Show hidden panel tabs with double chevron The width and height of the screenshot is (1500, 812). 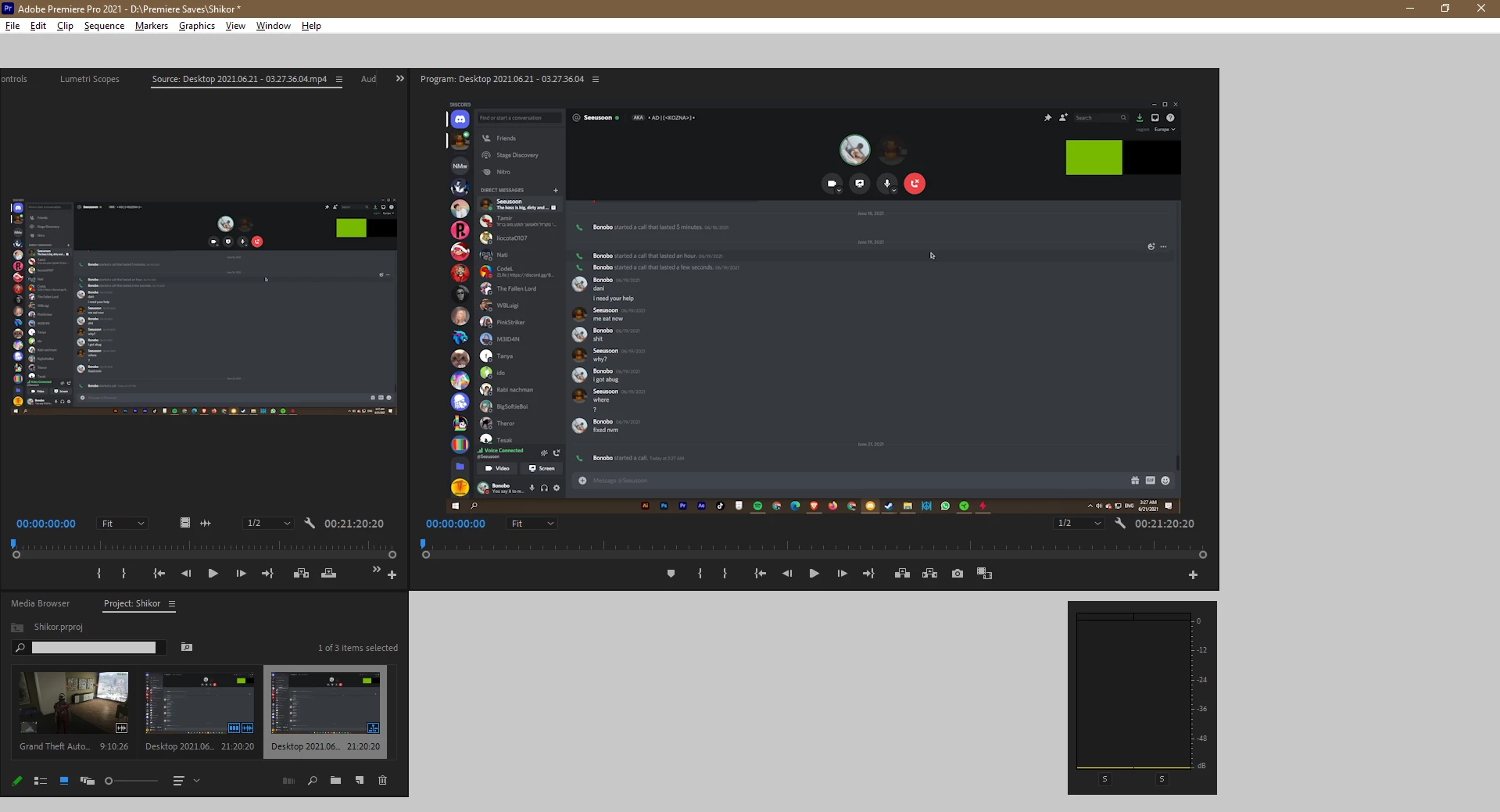click(400, 79)
